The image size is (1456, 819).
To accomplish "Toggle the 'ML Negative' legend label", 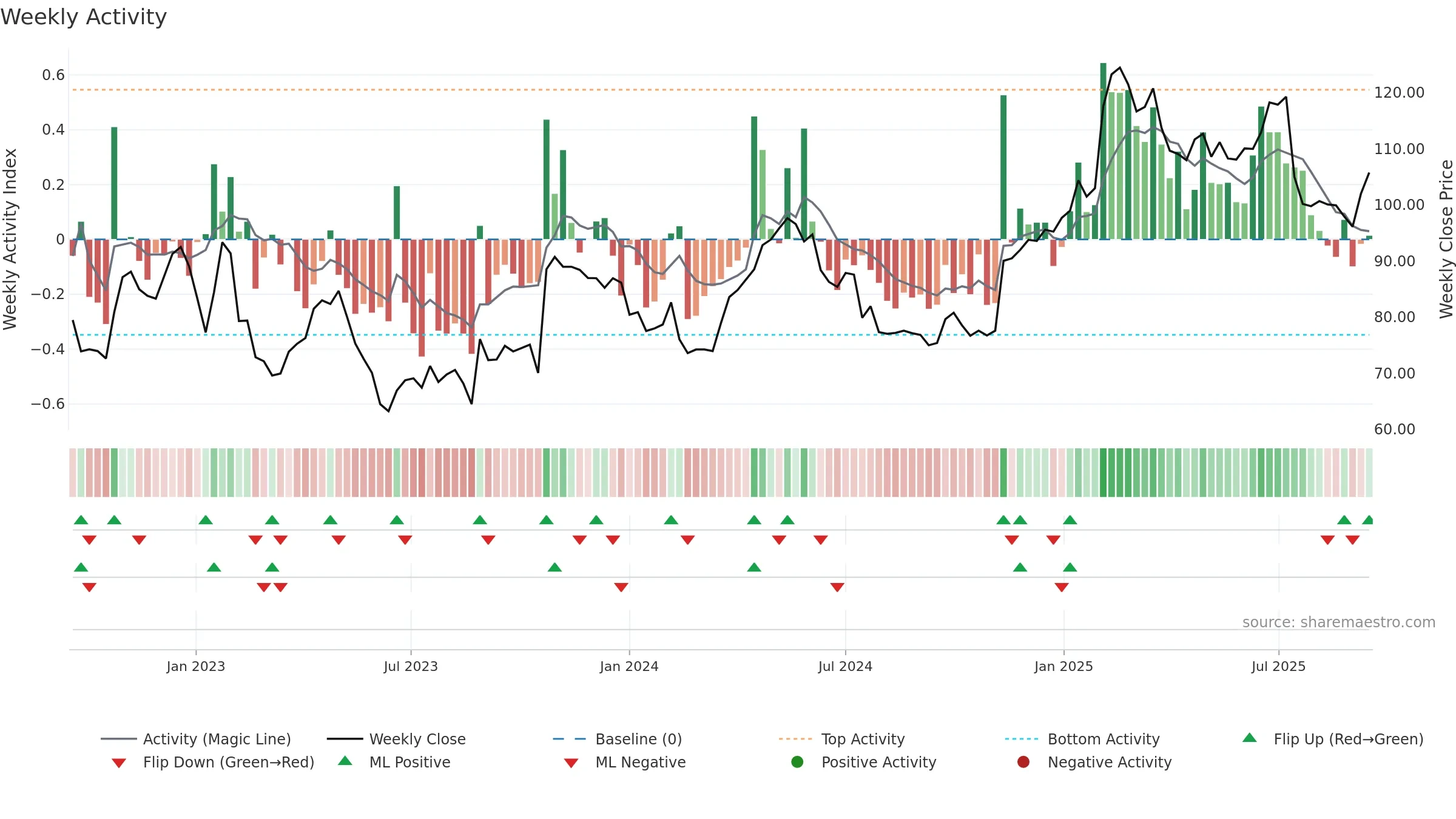I will pos(641,762).
